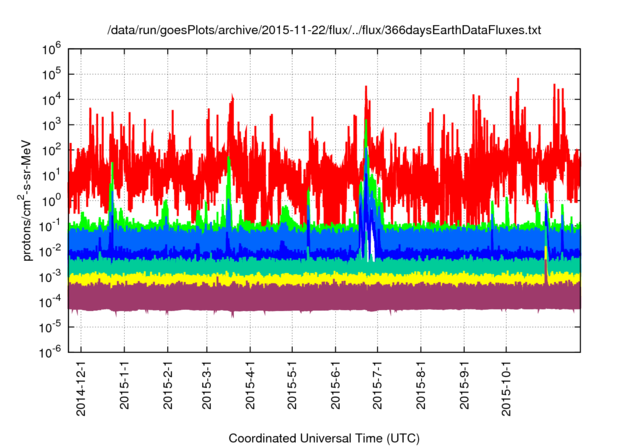Screen dimensions: 640x448
Task: Click the teal flux band above yellow
Action: click(300, 266)
